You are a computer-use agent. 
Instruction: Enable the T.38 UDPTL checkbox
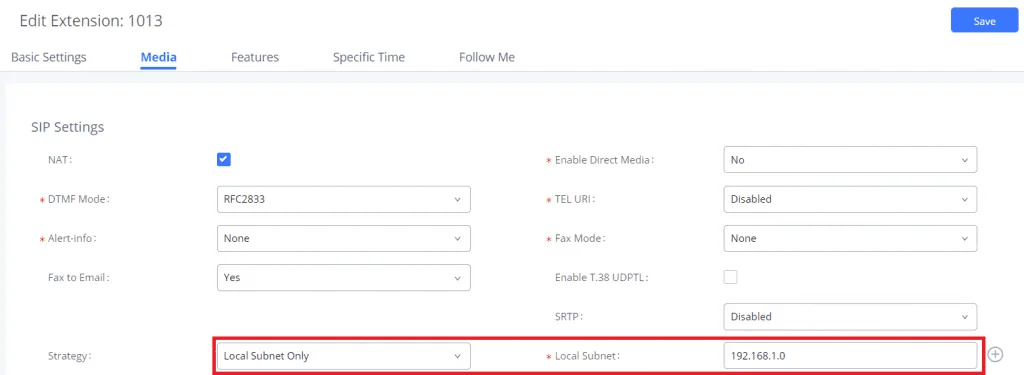pos(730,277)
